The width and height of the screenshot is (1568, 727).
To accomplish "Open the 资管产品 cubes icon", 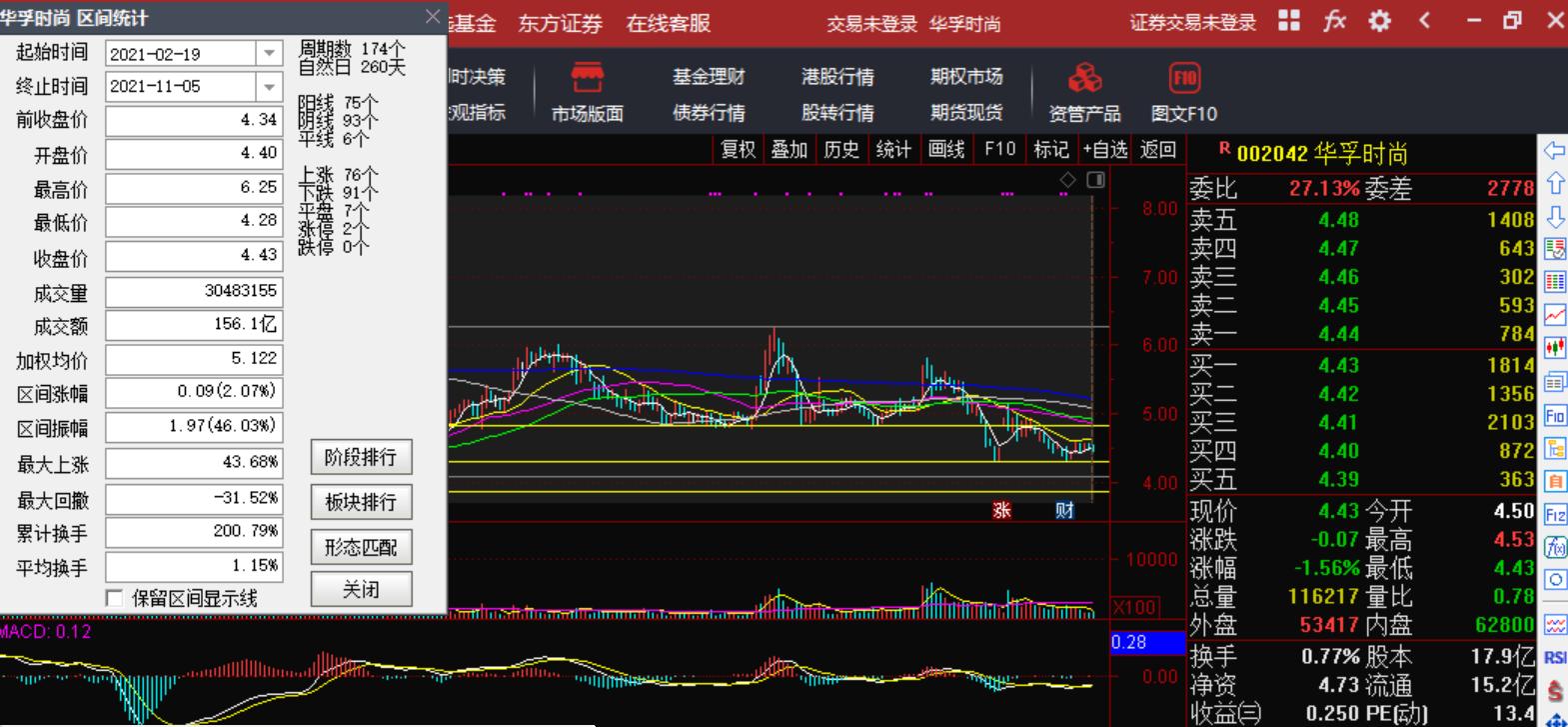I will click(x=1084, y=78).
